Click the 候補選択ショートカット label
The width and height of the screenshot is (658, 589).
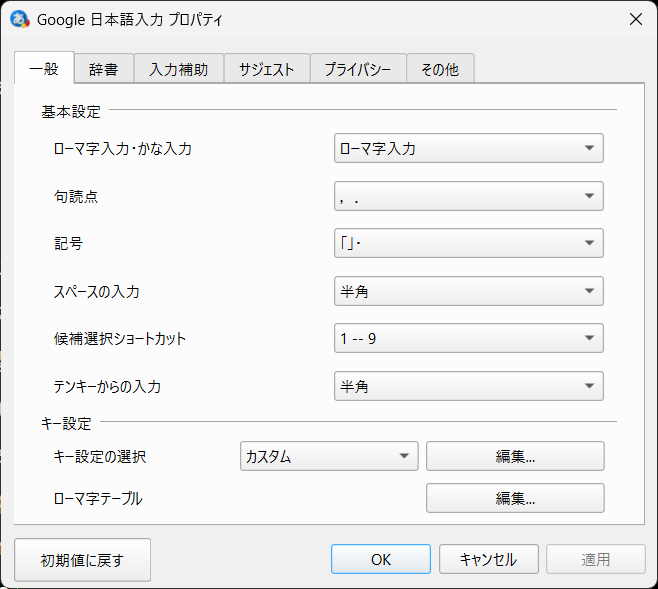coord(120,339)
